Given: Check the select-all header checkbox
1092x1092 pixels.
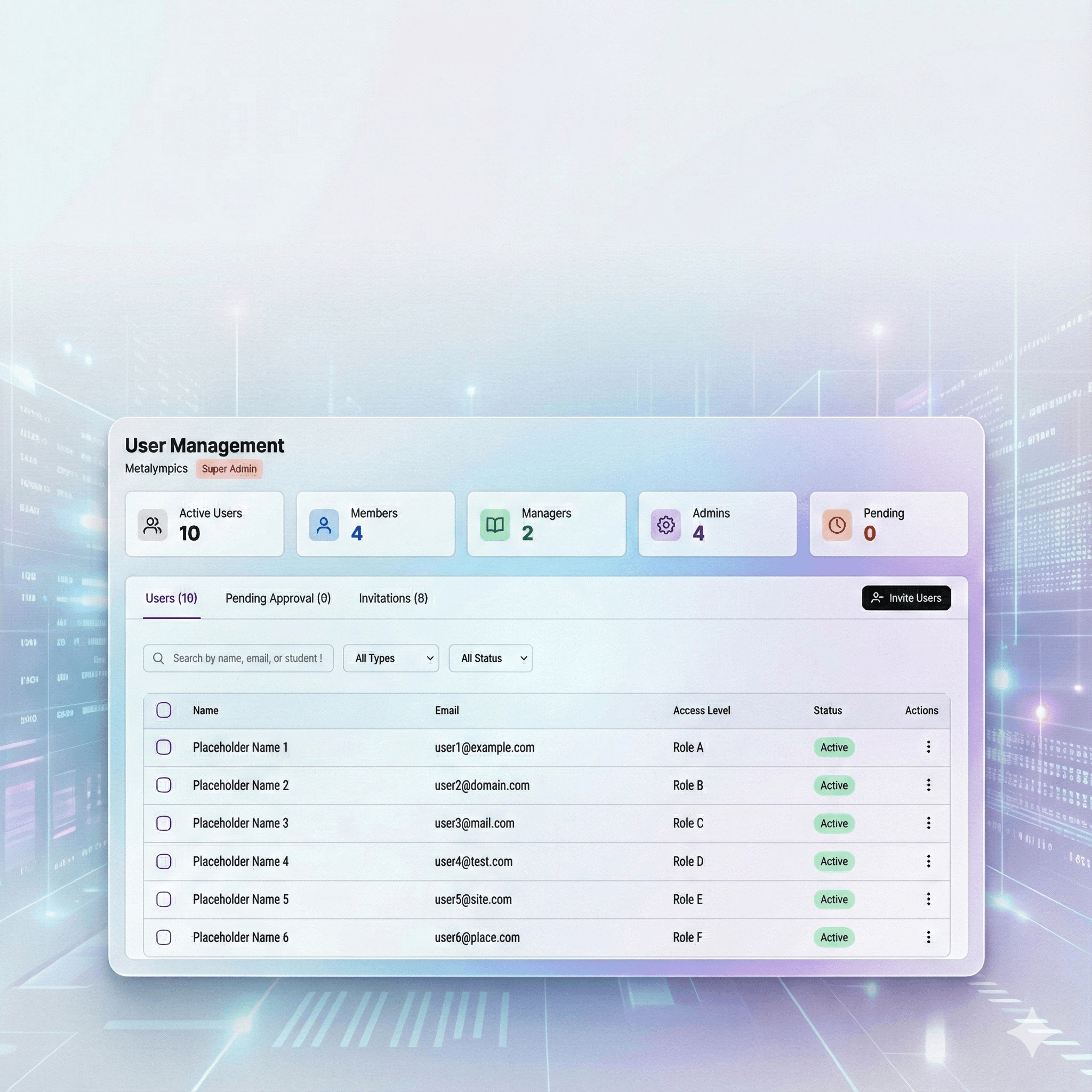Looking at the screenshot, I should point(164,710).
